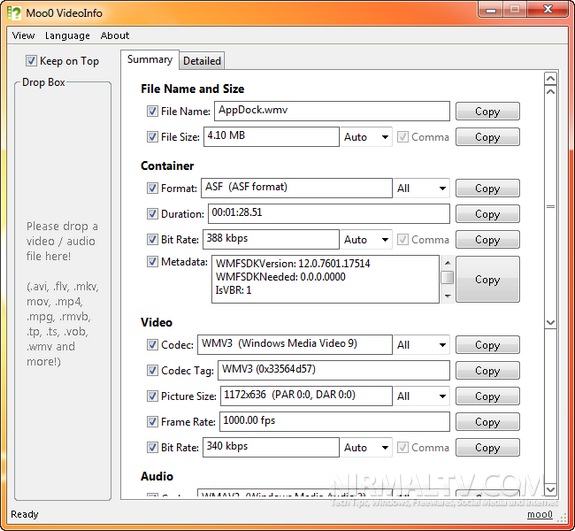Image resolution: width=575 pixels, height=531 pixels.
Task: Open the Language menu
Action: click(x=67, y=36)
